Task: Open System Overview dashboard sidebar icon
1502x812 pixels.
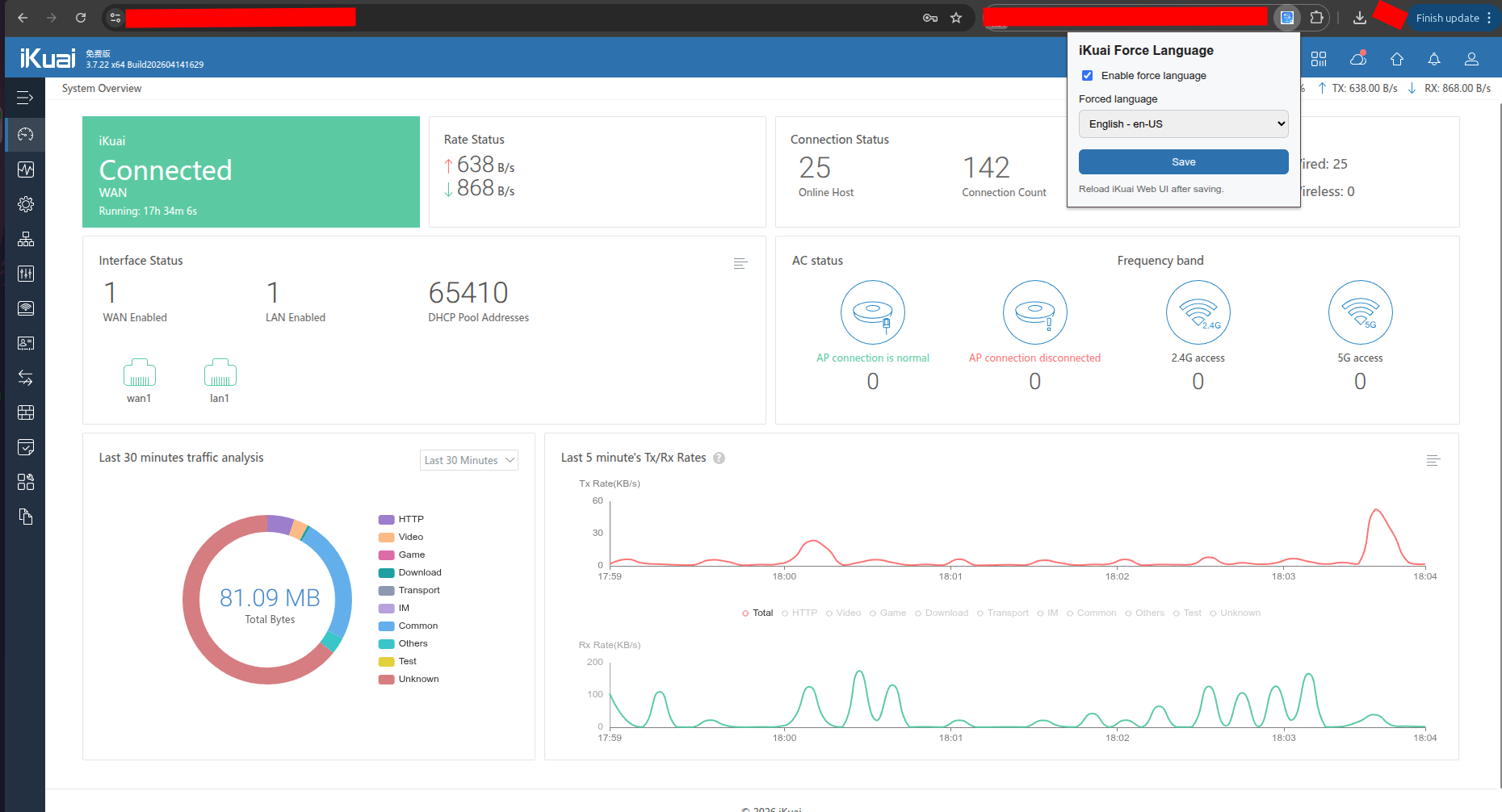Action: 25,134
